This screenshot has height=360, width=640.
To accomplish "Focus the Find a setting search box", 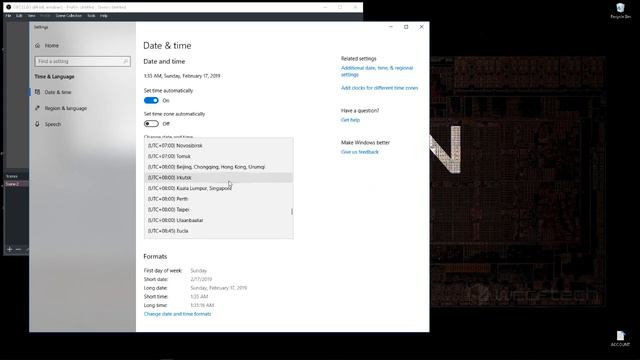I will tap(82, 61).
